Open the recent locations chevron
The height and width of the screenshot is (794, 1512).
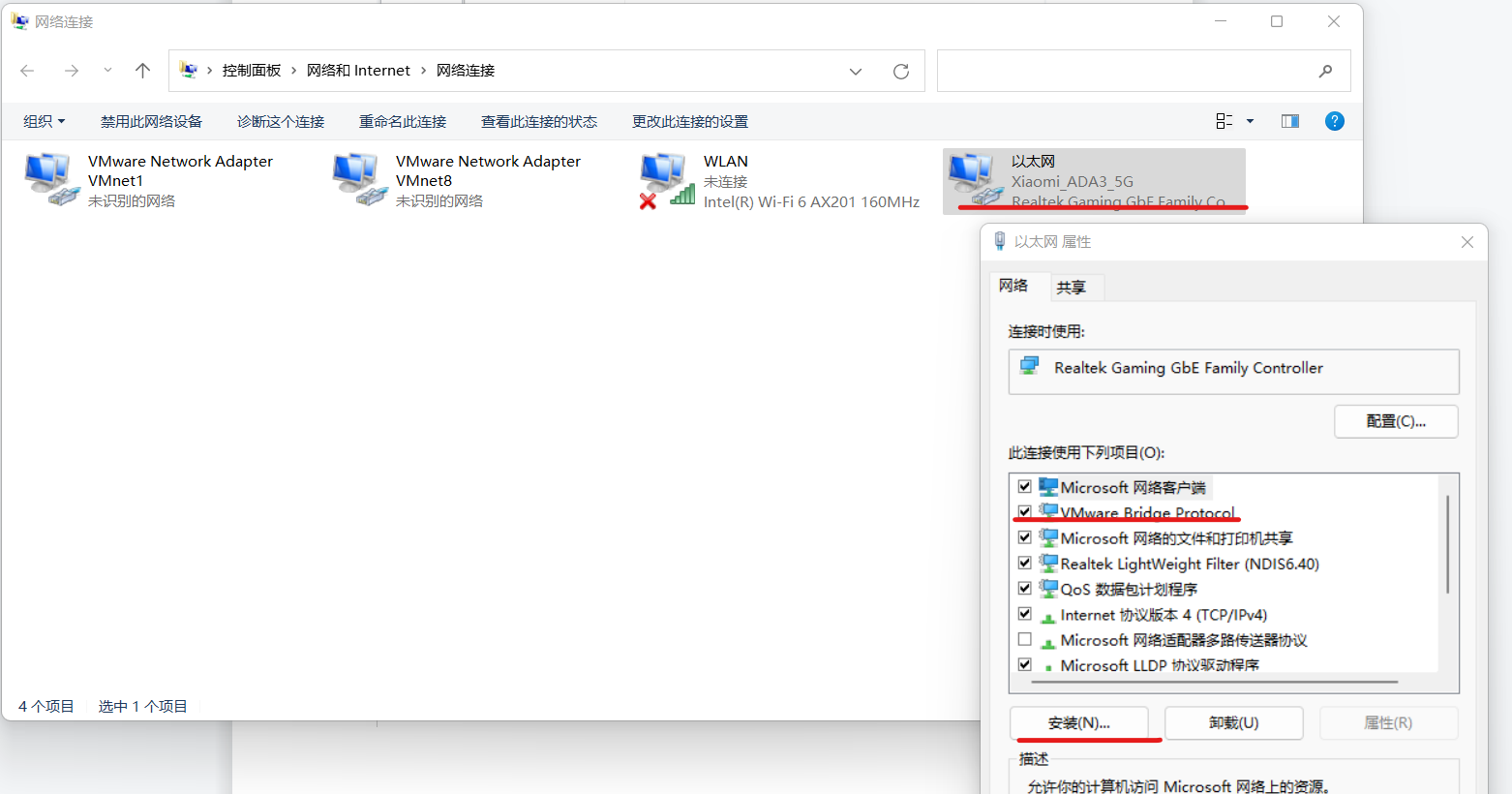coord(107,70)
